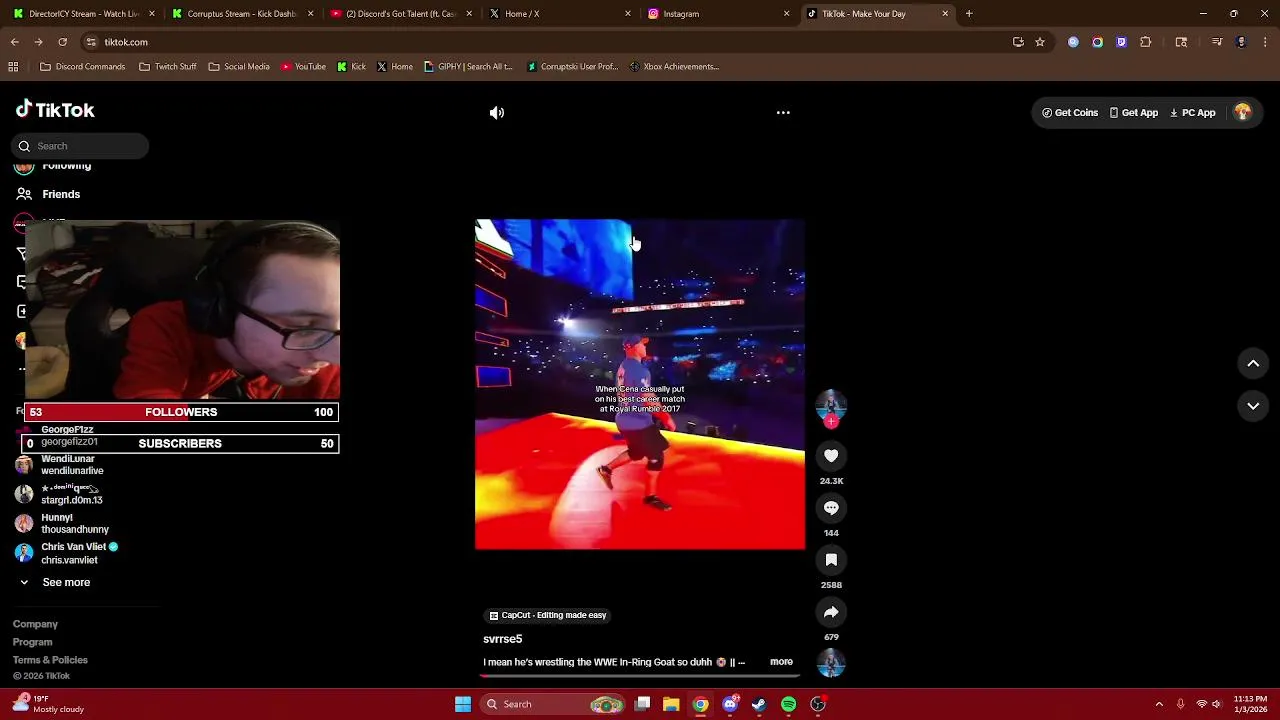1280x720 pixels.
Task: Show hidden system tray icons
Action: (1159, 704)
